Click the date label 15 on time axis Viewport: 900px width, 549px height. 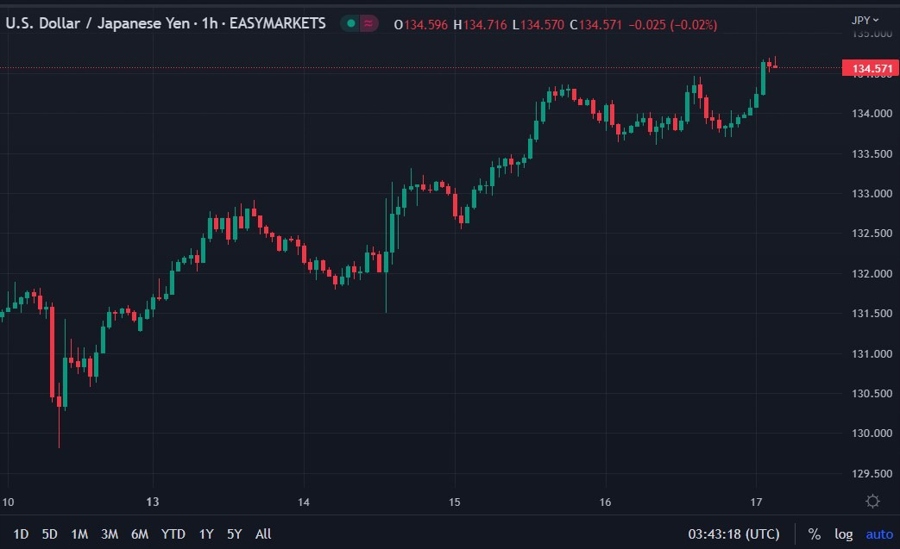[455, 502]
